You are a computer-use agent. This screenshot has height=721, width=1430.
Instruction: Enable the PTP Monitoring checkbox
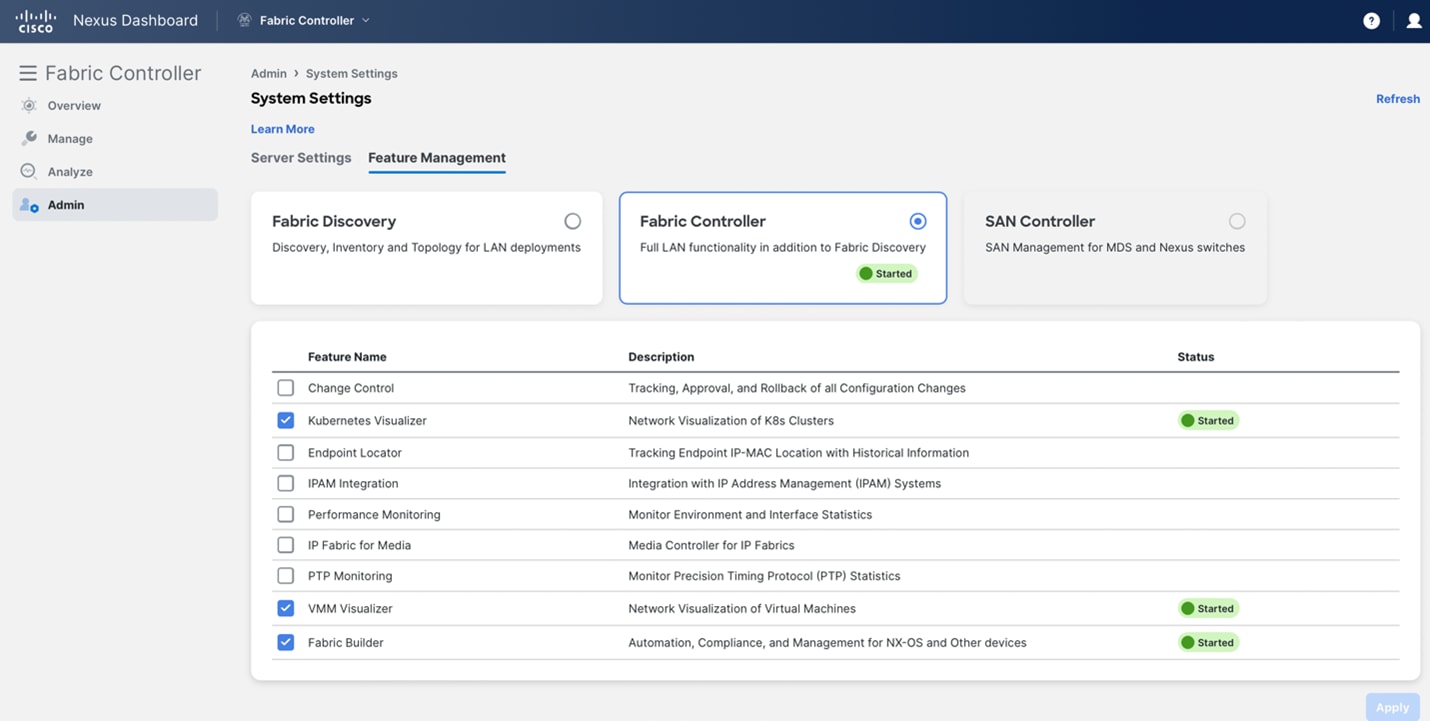click(286, 576)
